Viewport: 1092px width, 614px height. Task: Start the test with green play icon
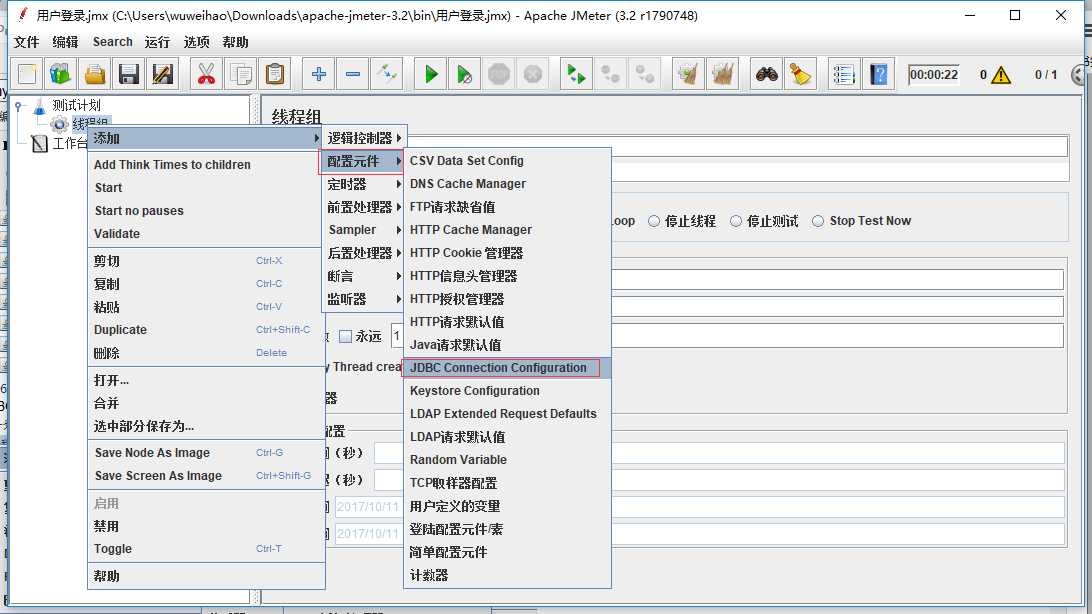pyautogui.click(x=430, y=74)
